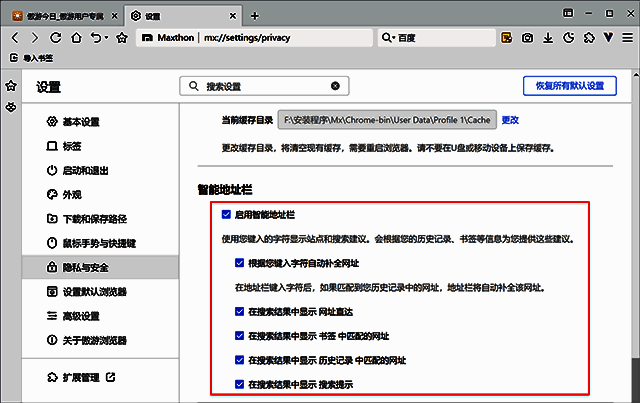Clear the settings search field with the X icon
Viewport: 640px width, 403px height.
coord(335,86)
